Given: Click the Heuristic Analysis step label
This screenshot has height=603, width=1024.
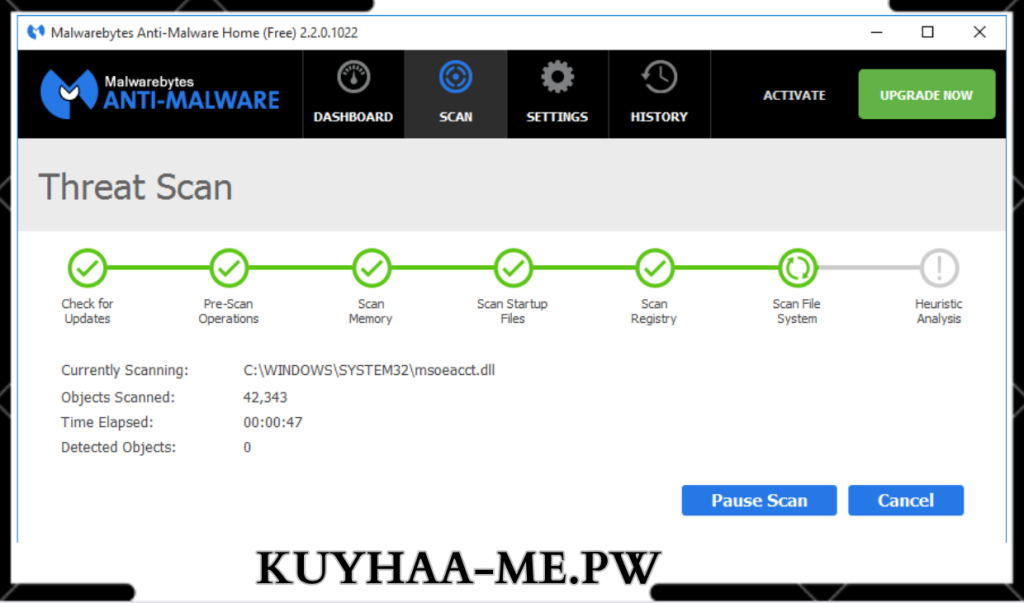Looking at the screenshot, I should (938, 312).
